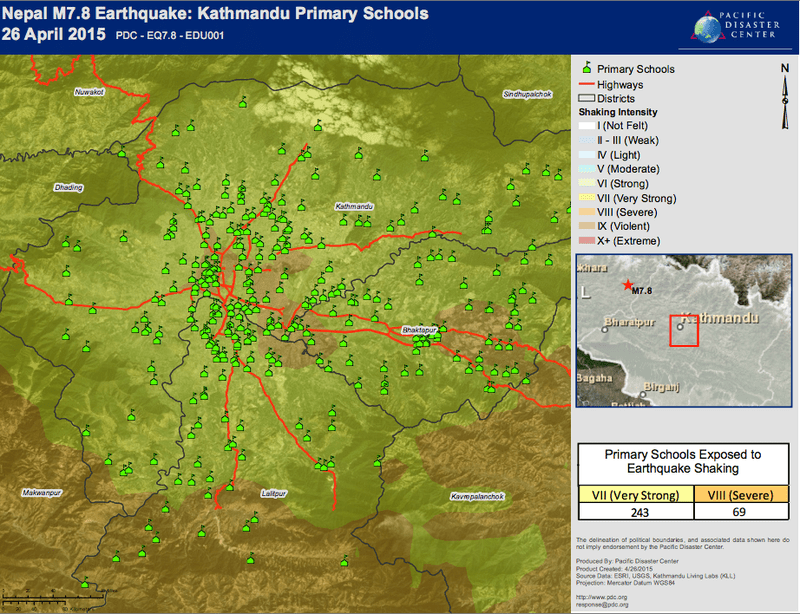
Task: Click the Primary Schools legend icon
Action: click(586, 69)
